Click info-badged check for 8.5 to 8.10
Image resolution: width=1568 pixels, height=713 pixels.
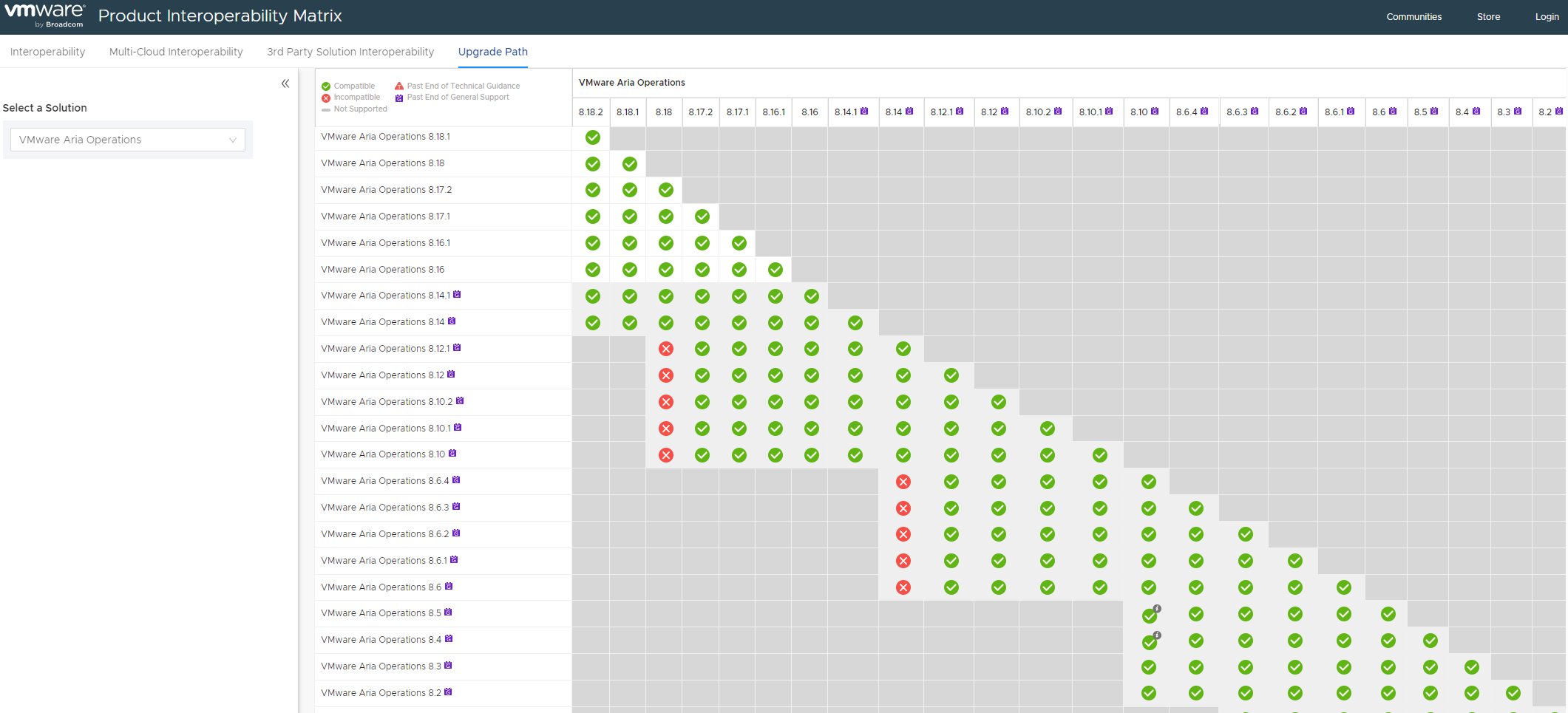pos(1150,615)
